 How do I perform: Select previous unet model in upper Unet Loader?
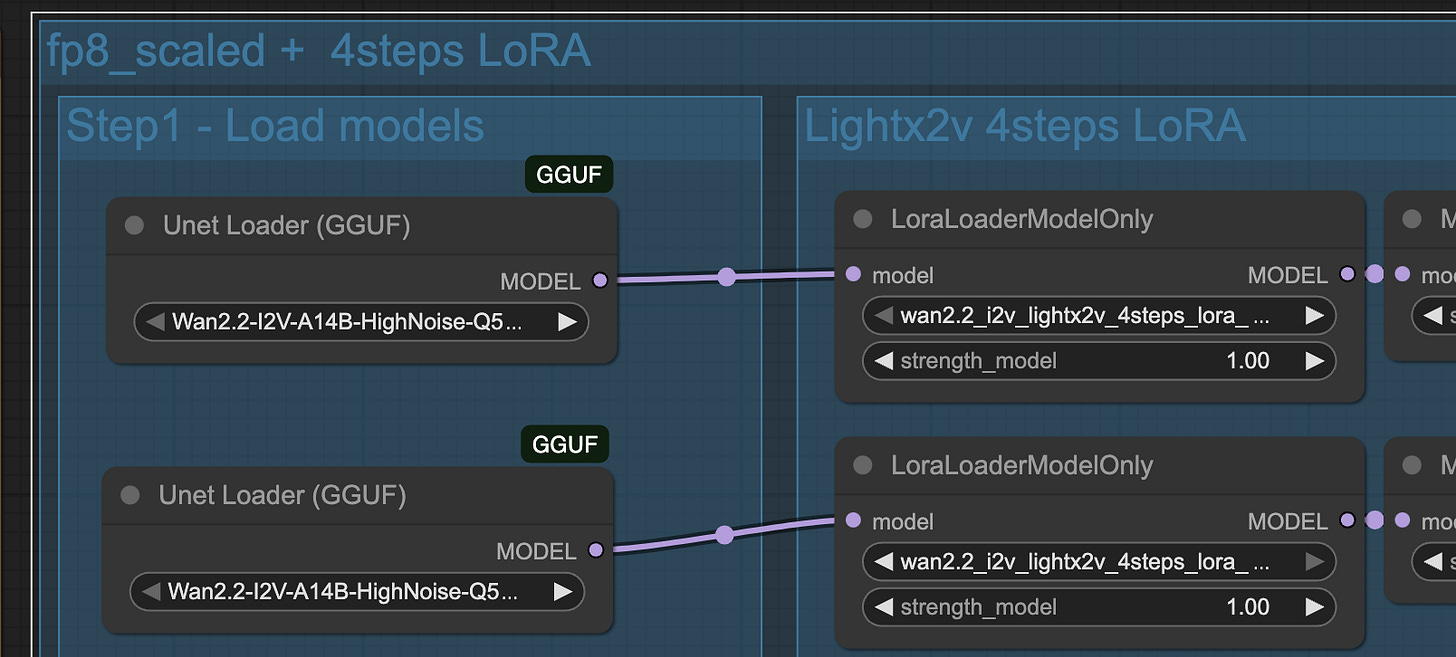pos(154,322)
